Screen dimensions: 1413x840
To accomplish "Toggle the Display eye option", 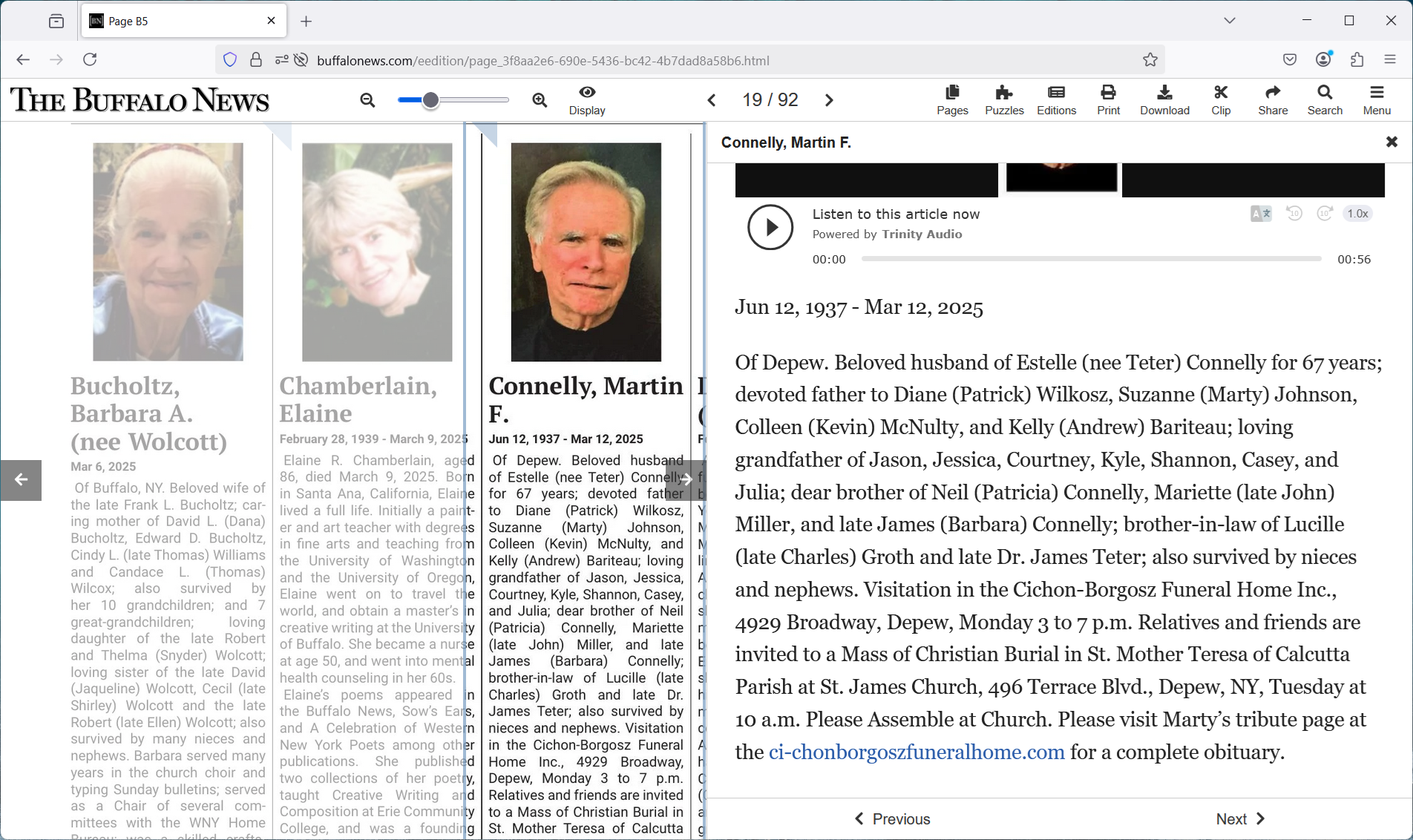I will coord(587,100).
